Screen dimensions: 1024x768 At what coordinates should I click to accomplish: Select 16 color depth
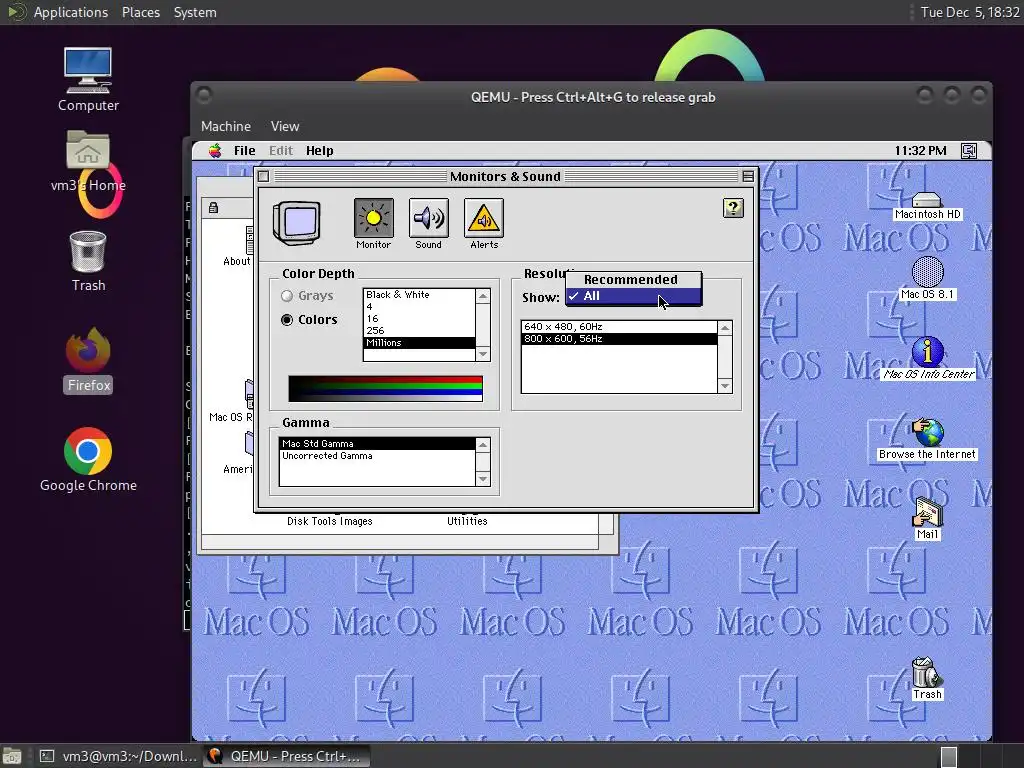419,319
